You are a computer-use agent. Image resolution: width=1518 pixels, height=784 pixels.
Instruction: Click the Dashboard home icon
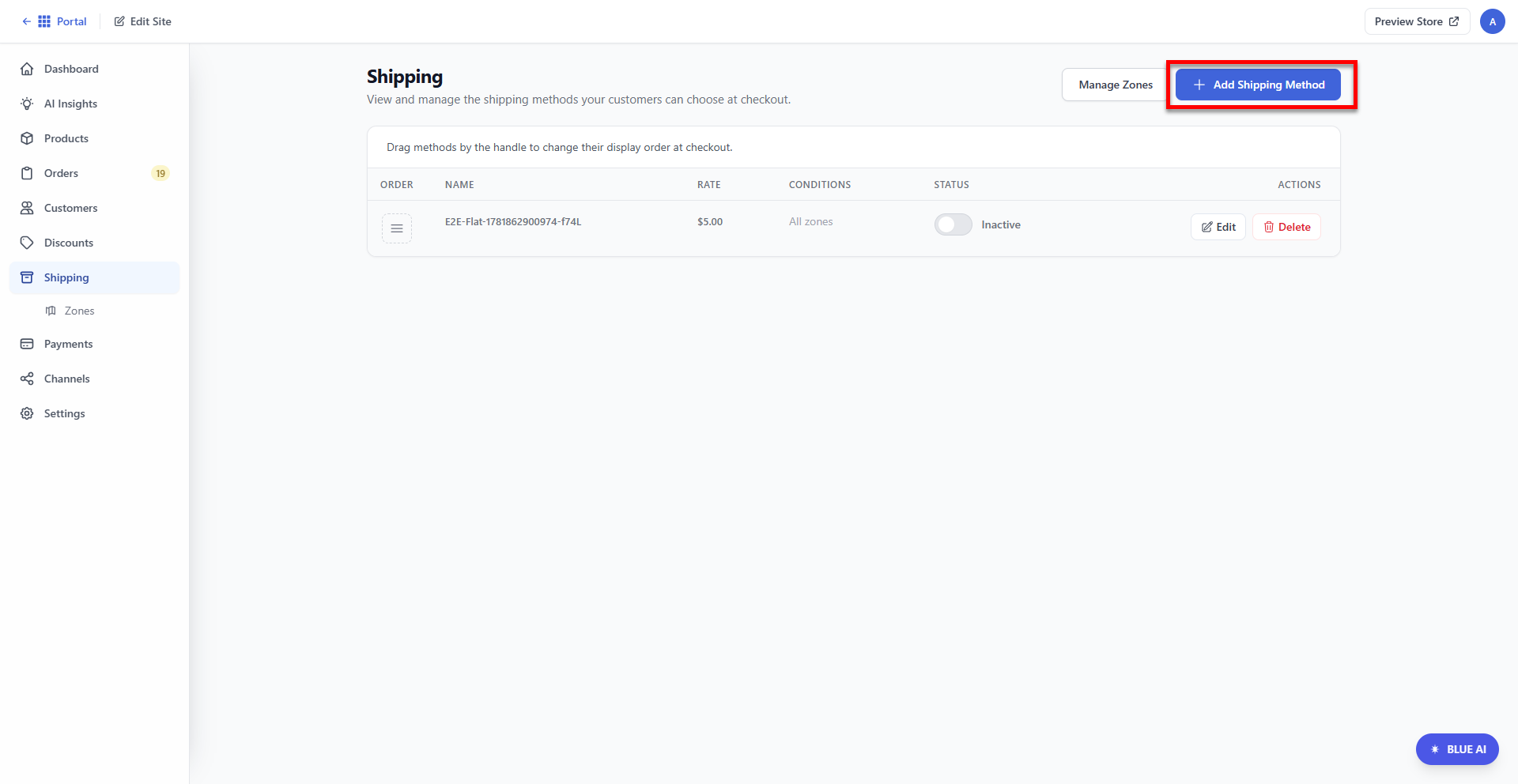[x=27, y=69]
